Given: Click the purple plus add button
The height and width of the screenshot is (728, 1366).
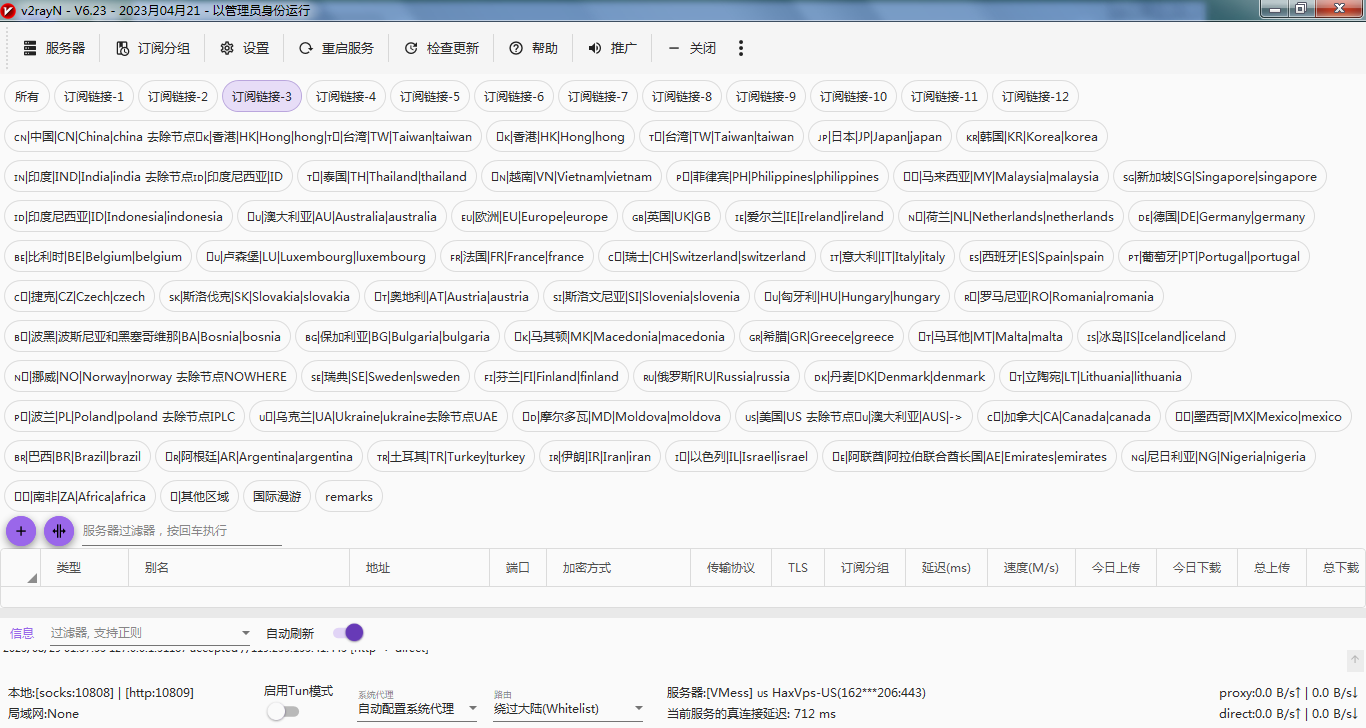Looking at the screenshot, I should click(x=21, y=531).
